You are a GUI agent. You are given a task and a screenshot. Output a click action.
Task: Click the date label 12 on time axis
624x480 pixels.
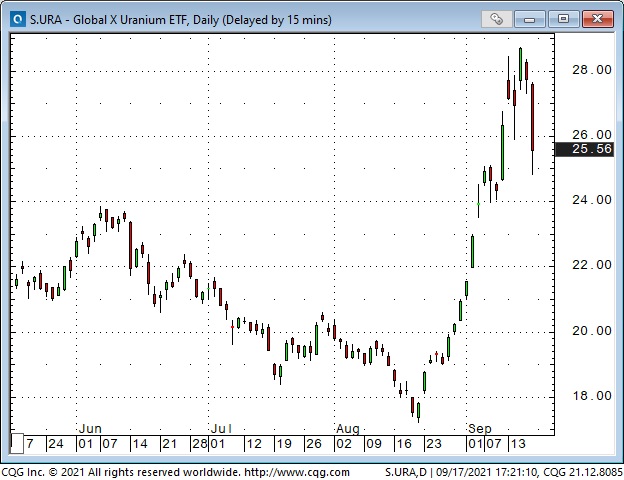coord(254,444)
